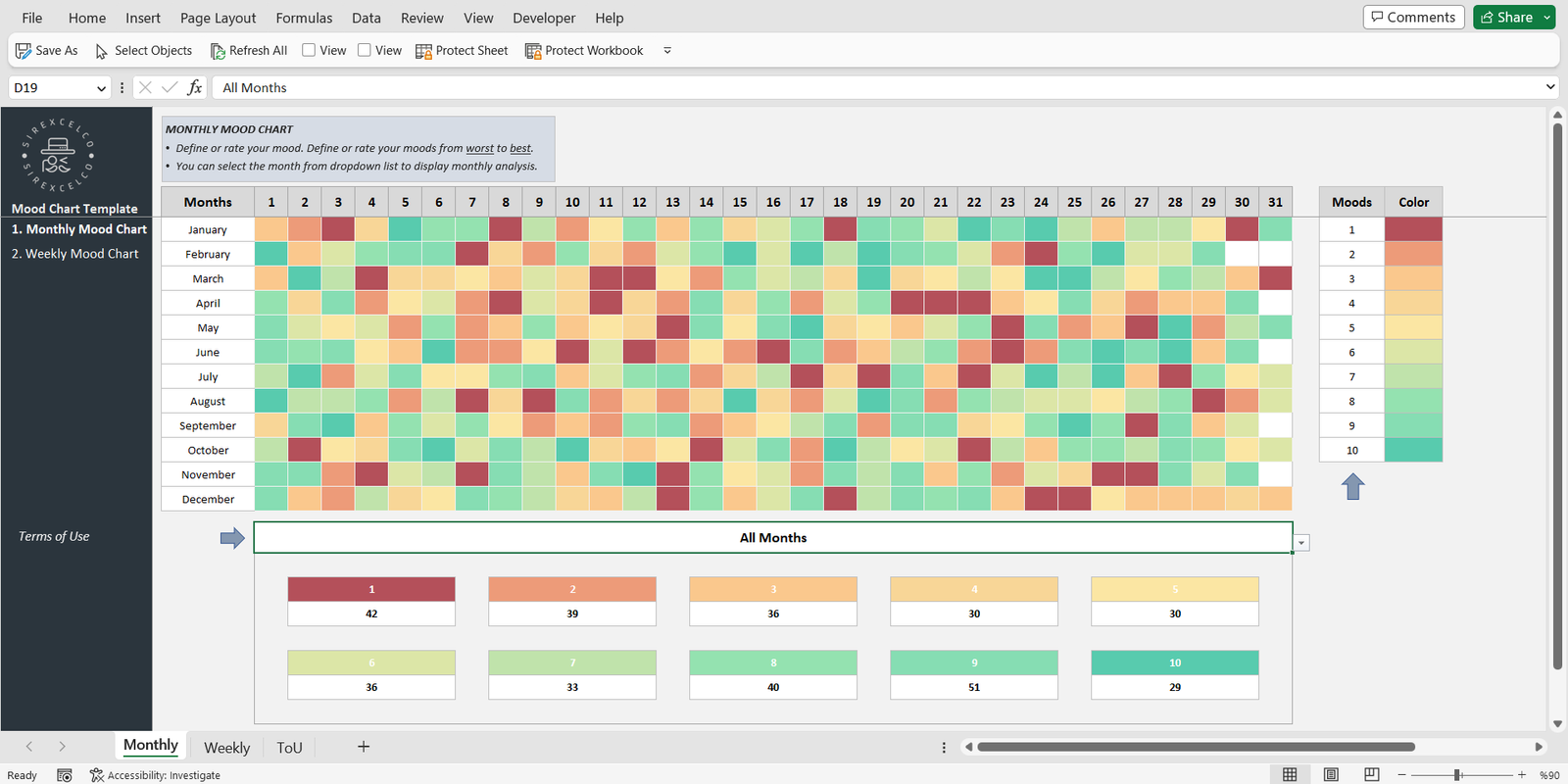Open the Customize Quick Access Toolbar dropdown
Image resolution: width=1568 pixels, height=784 pixels.
(x=667, y=51)
